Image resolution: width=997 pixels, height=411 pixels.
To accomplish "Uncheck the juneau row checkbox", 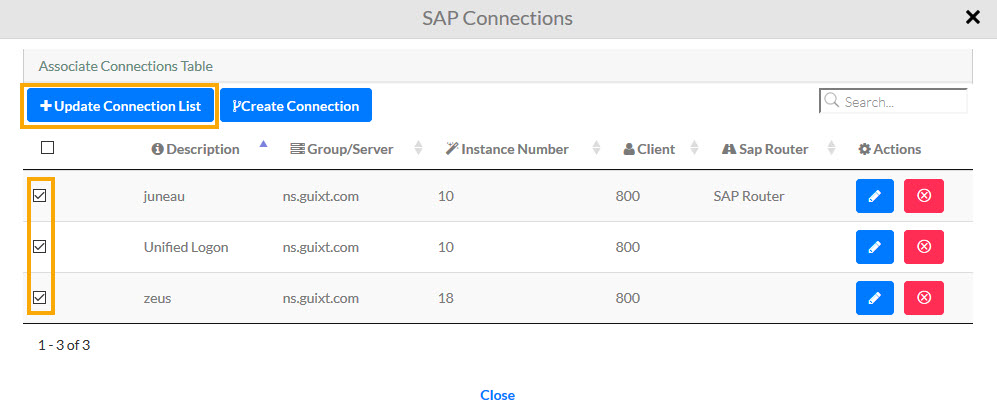I will 40,195.
